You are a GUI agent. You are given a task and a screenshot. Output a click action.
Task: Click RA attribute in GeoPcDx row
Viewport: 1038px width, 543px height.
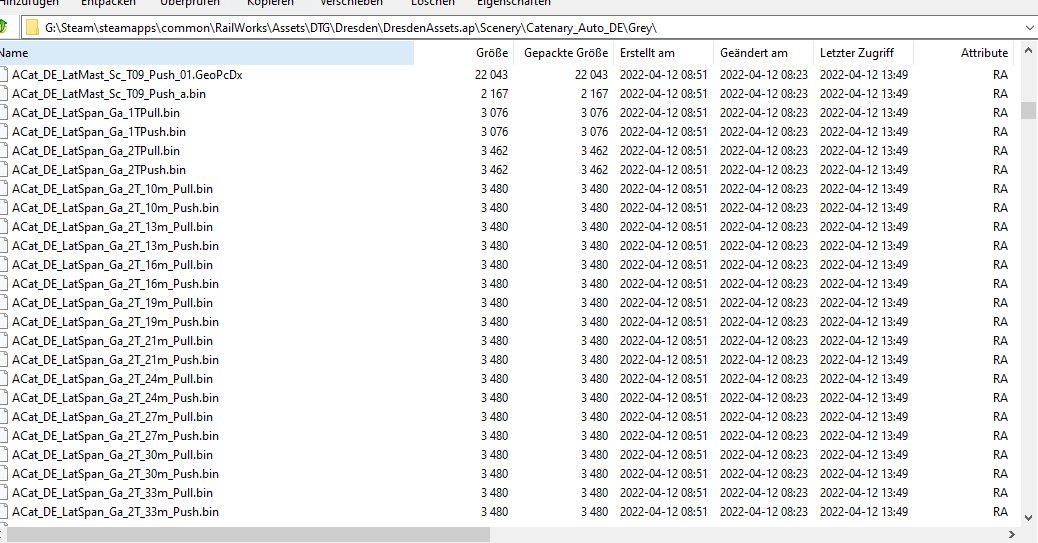click(1000, 75)
